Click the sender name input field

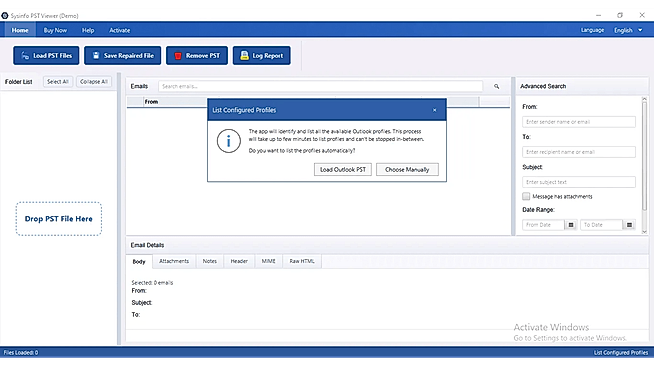579,122
